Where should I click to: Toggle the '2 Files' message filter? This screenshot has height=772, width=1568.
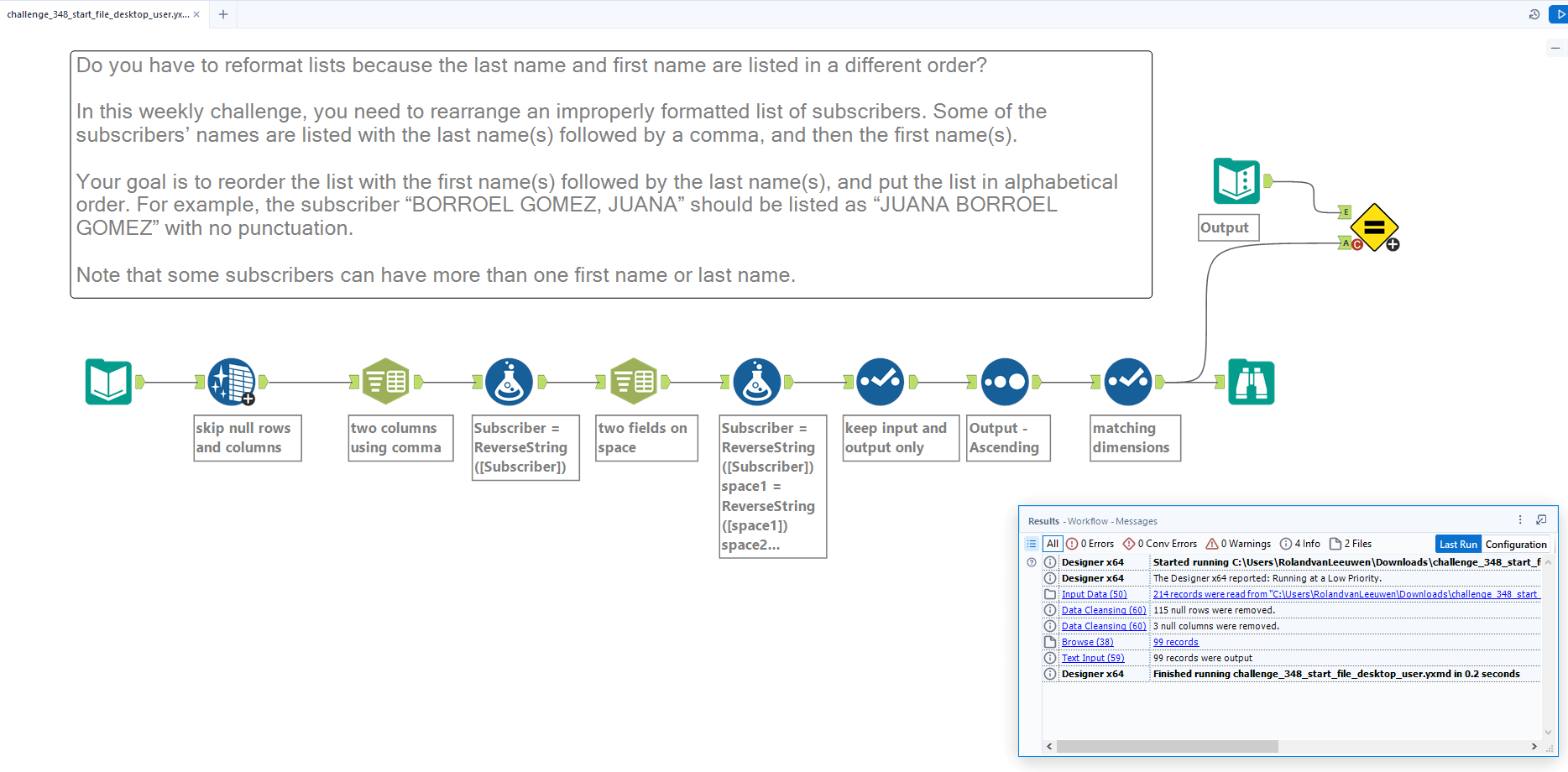pos(1351,543)
